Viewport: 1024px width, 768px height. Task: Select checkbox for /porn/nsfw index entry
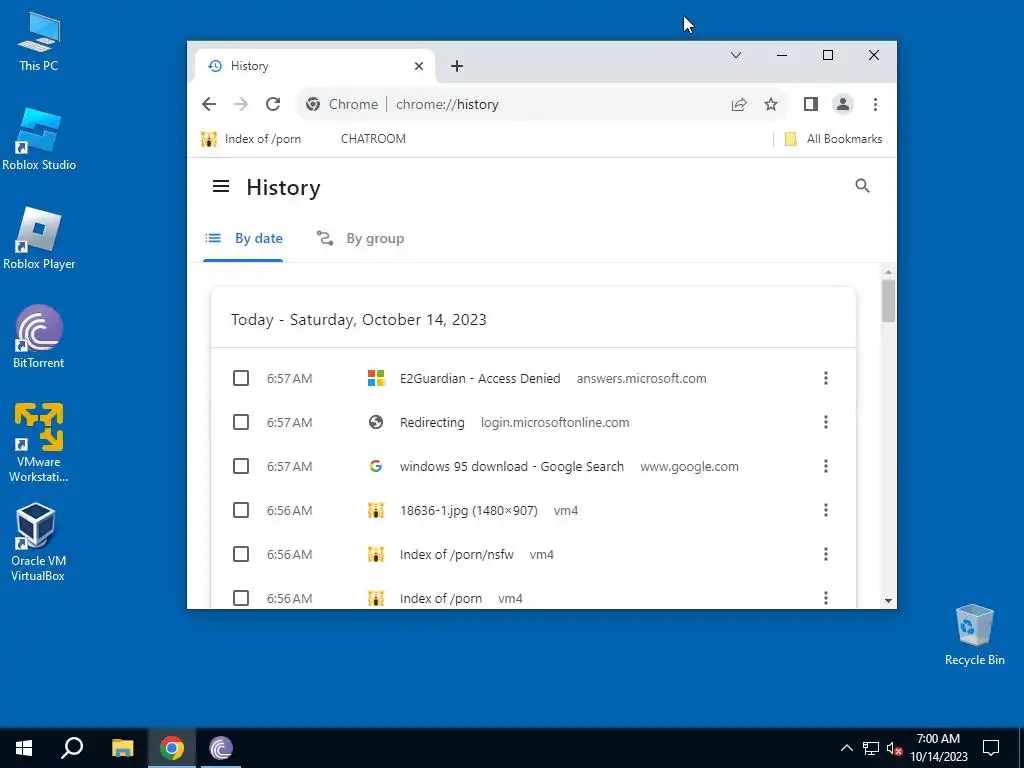click(241, 554)
